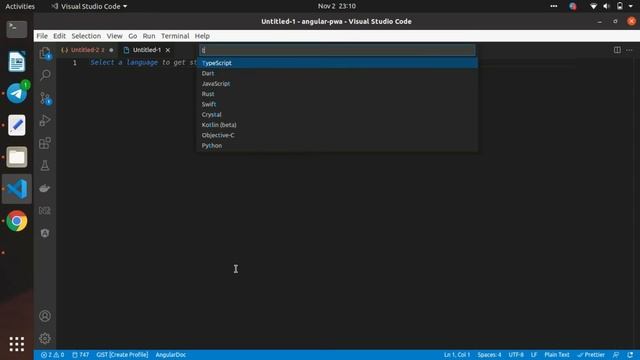Open the Manage gear icon
The width and height of the screenshot is (640, 360).
point(45,338)
